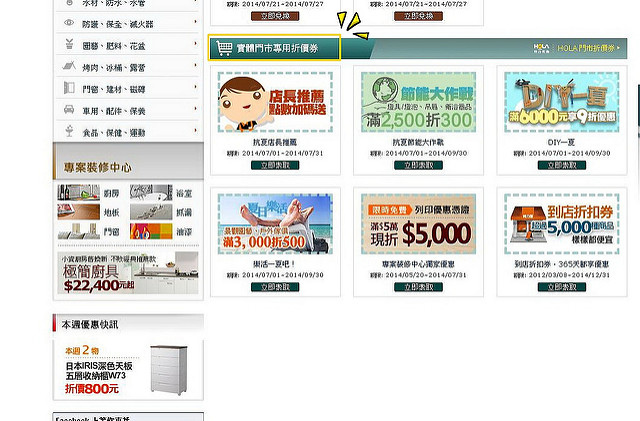Screen dimensions: 640x421
Task: Click the date 2014/07/01-2014/07/31
Action: [282, 154]
